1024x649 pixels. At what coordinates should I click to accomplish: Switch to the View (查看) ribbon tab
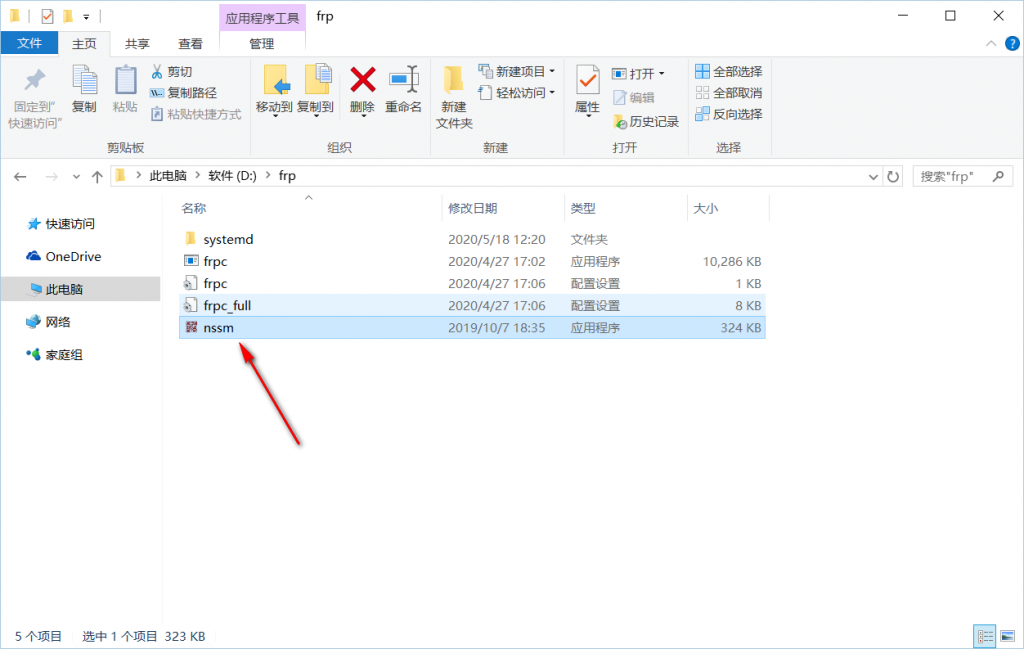tap(190, 44)
